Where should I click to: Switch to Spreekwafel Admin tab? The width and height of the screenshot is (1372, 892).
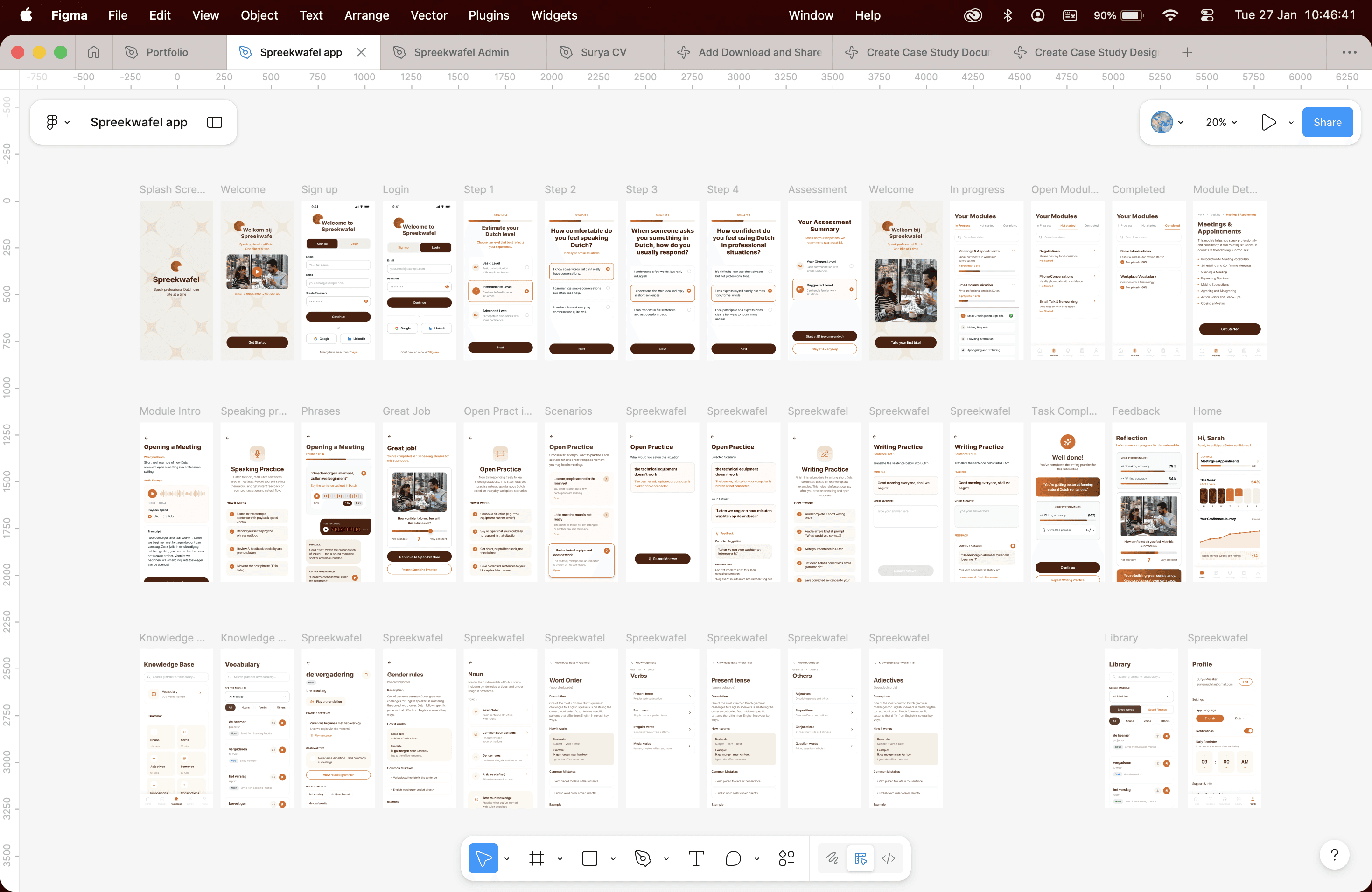pyautogui.click(x=461, y=52)
